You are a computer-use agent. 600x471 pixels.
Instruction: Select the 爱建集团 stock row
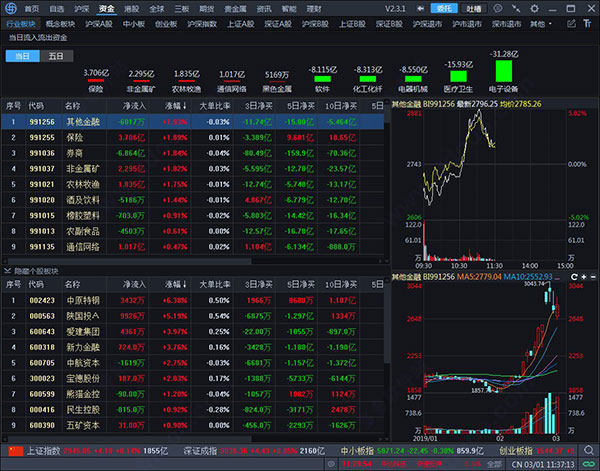tap(193, 331)
